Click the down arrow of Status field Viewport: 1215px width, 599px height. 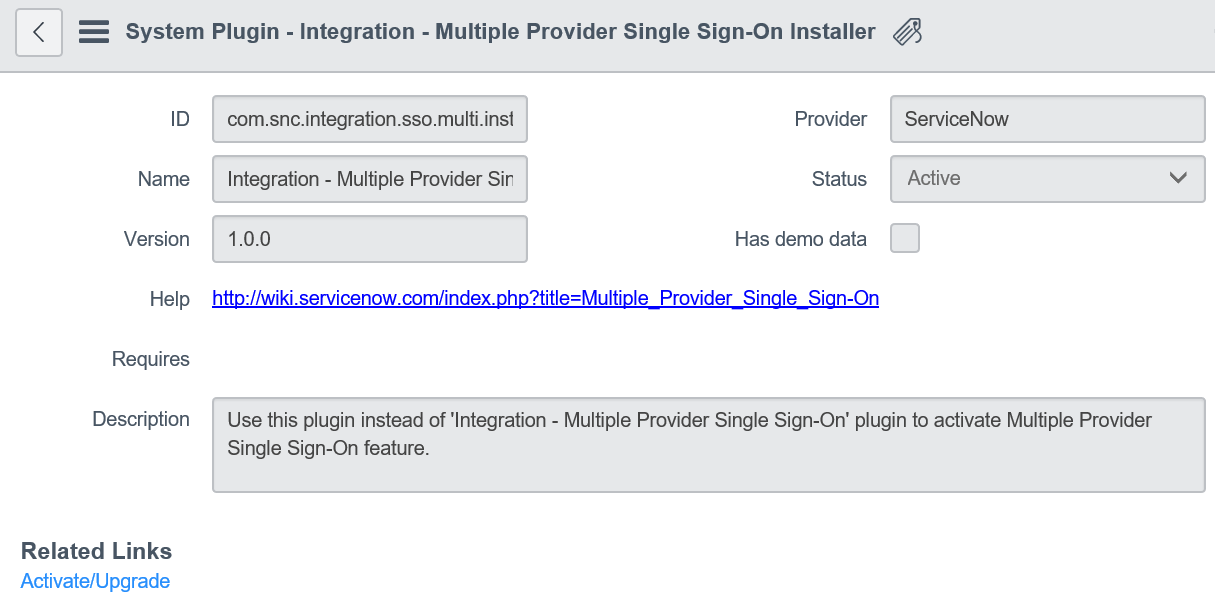point(1178,178)
